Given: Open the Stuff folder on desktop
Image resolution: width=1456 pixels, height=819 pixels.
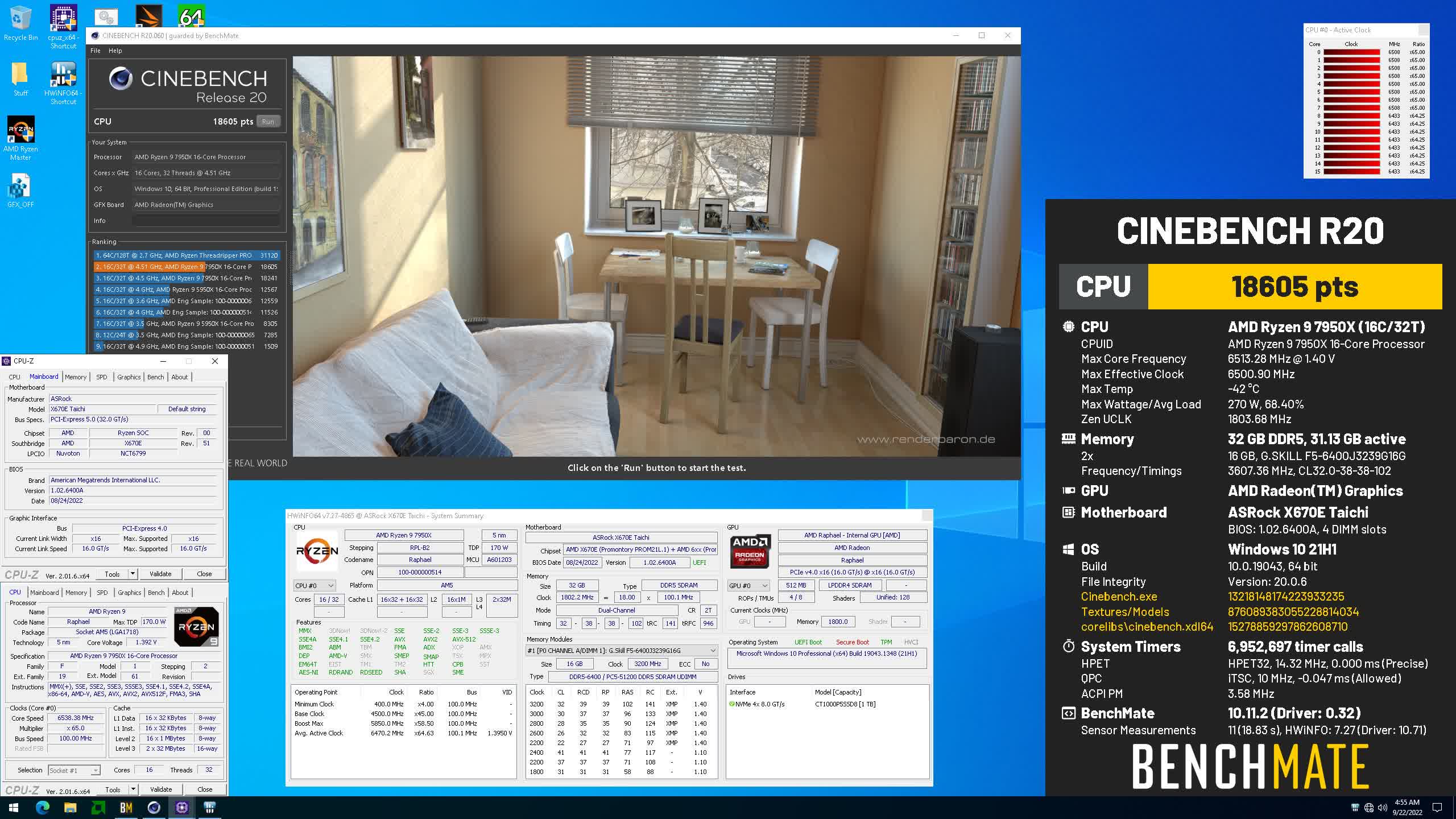Looking at the screenshot, I should point(20,79).
